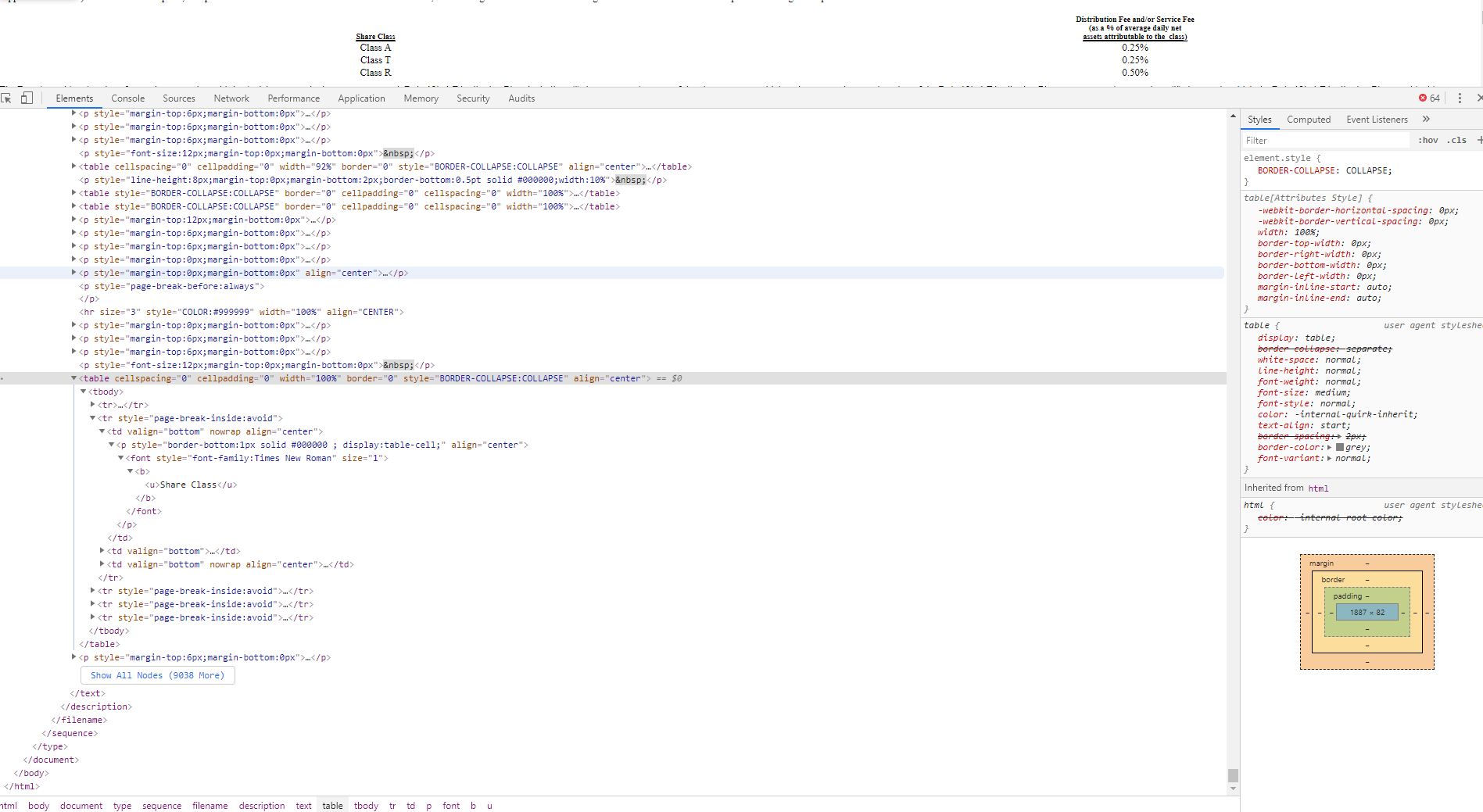Expand the first collapsed tr node under tbody
This screenshot has height=812, width=1483.
click(x=93, y=405)
